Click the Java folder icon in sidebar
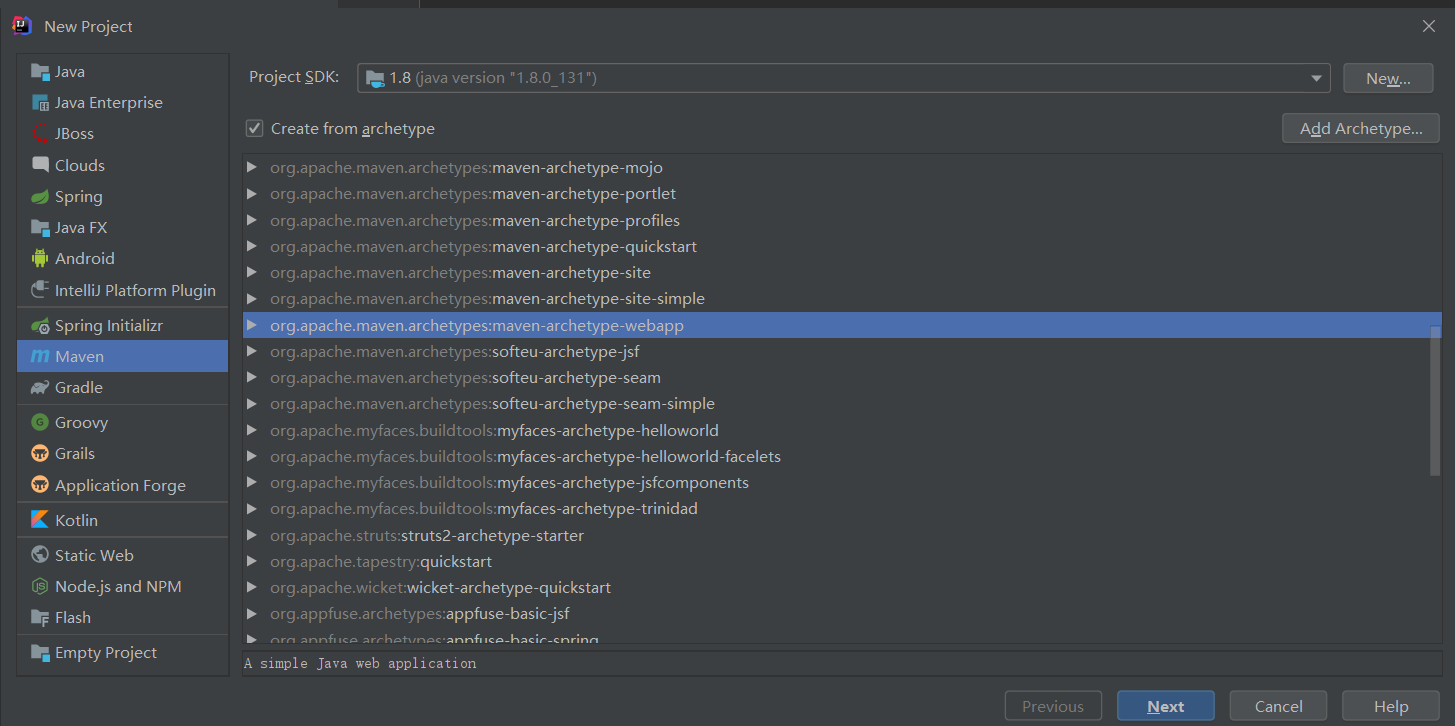Image resolution: width=1455 pixels, height=726 pixels. 40,71
